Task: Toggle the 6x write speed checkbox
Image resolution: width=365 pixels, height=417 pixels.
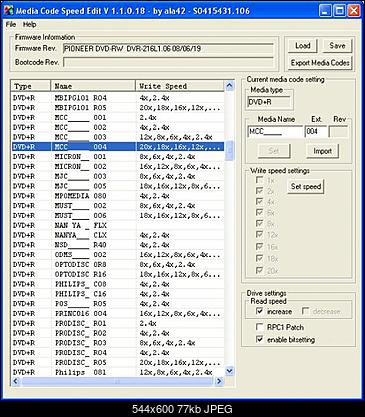Action: (x=259, y=212)
